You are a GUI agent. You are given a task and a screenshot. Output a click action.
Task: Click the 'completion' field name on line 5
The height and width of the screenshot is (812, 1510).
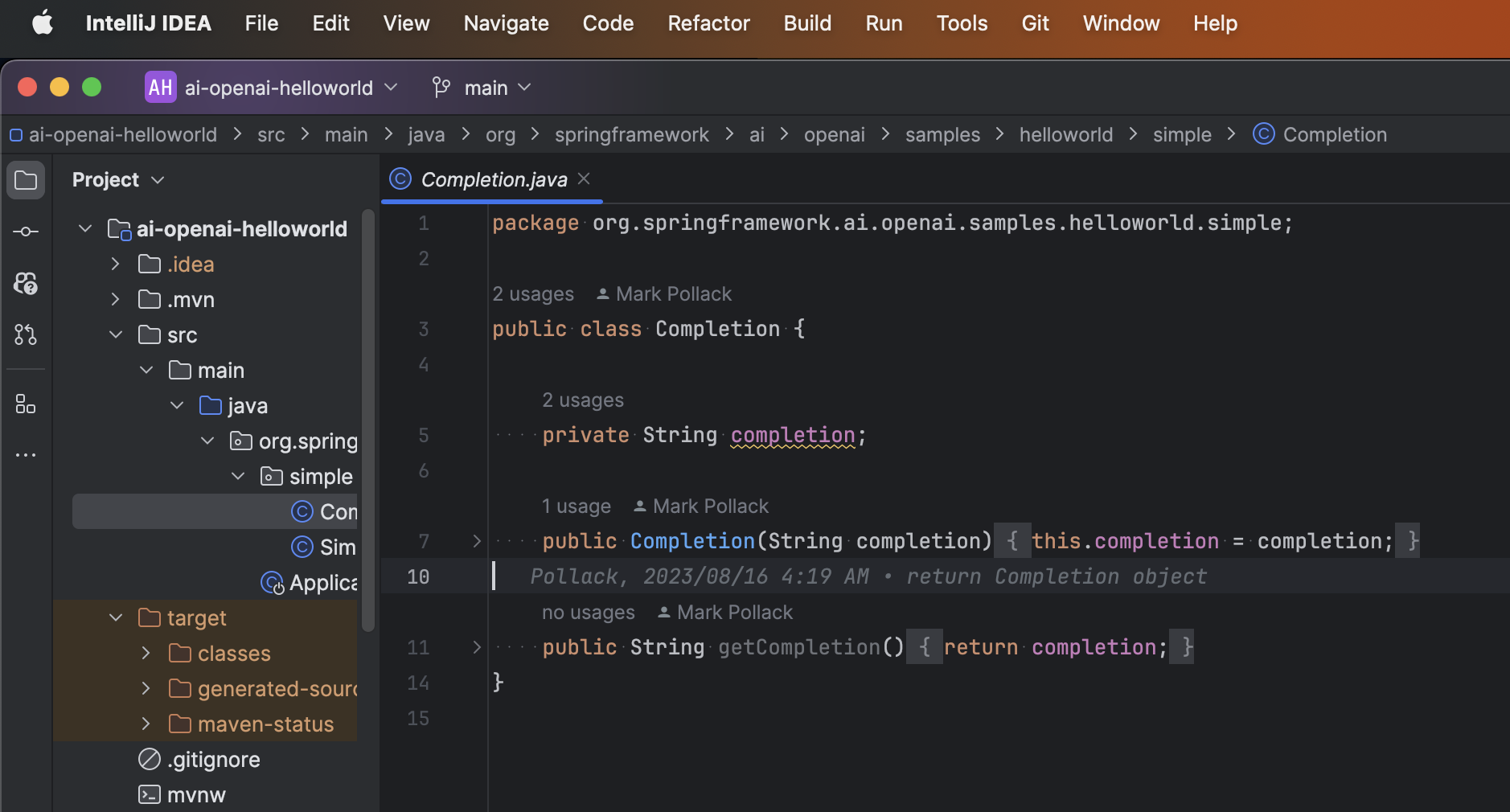[x=793, y=435]
